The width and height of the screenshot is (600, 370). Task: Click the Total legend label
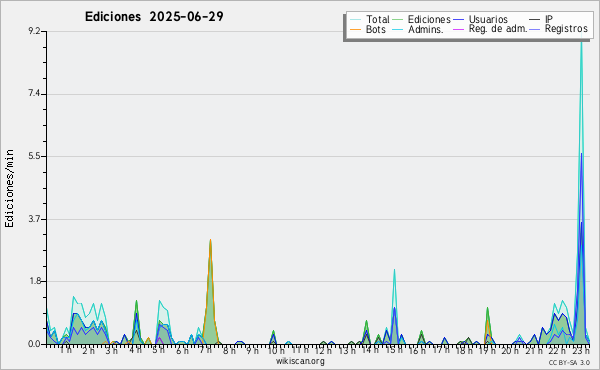(378, 19)
